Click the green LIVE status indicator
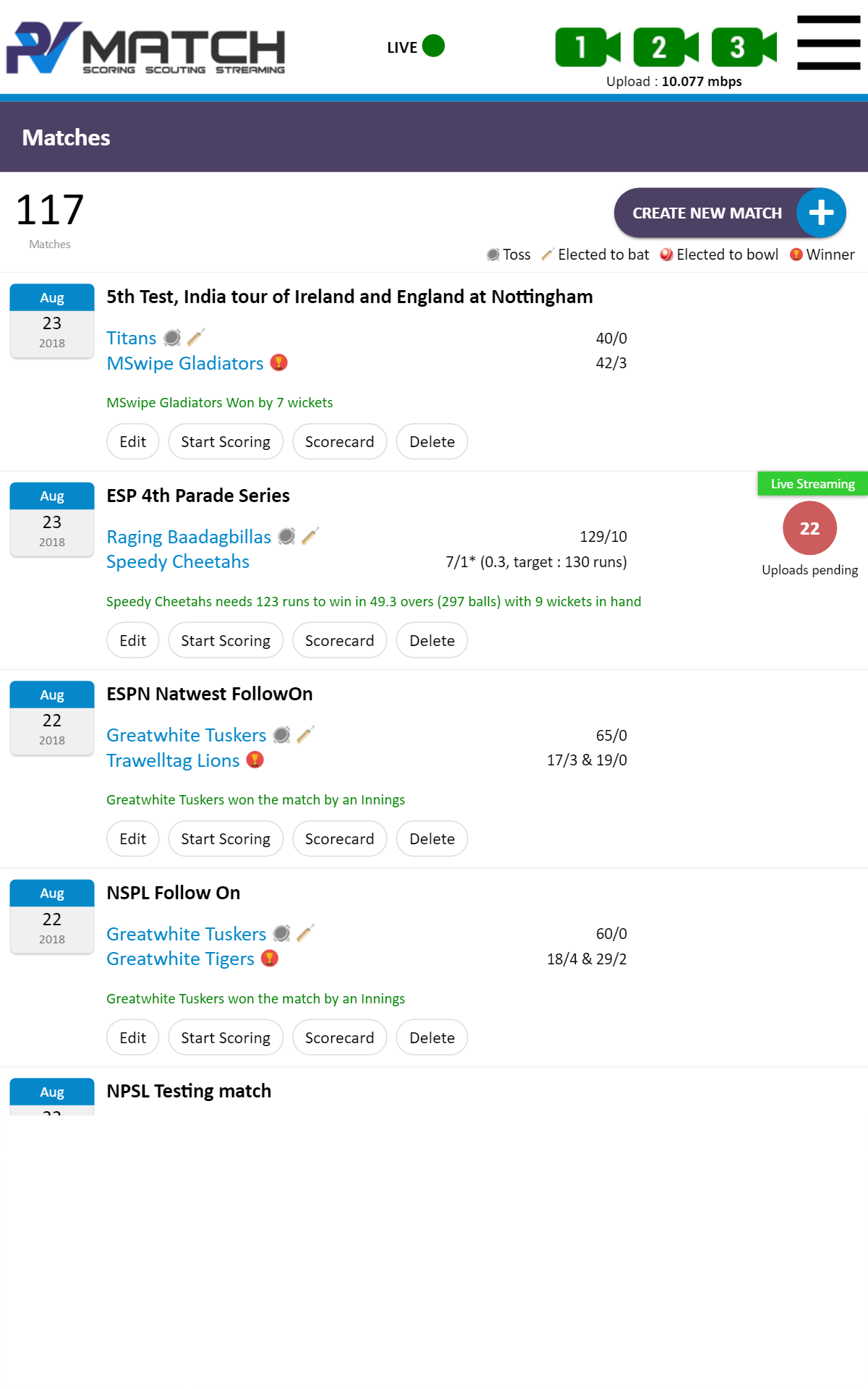This screenshot has height=1389, width=868. coord(433,46)
